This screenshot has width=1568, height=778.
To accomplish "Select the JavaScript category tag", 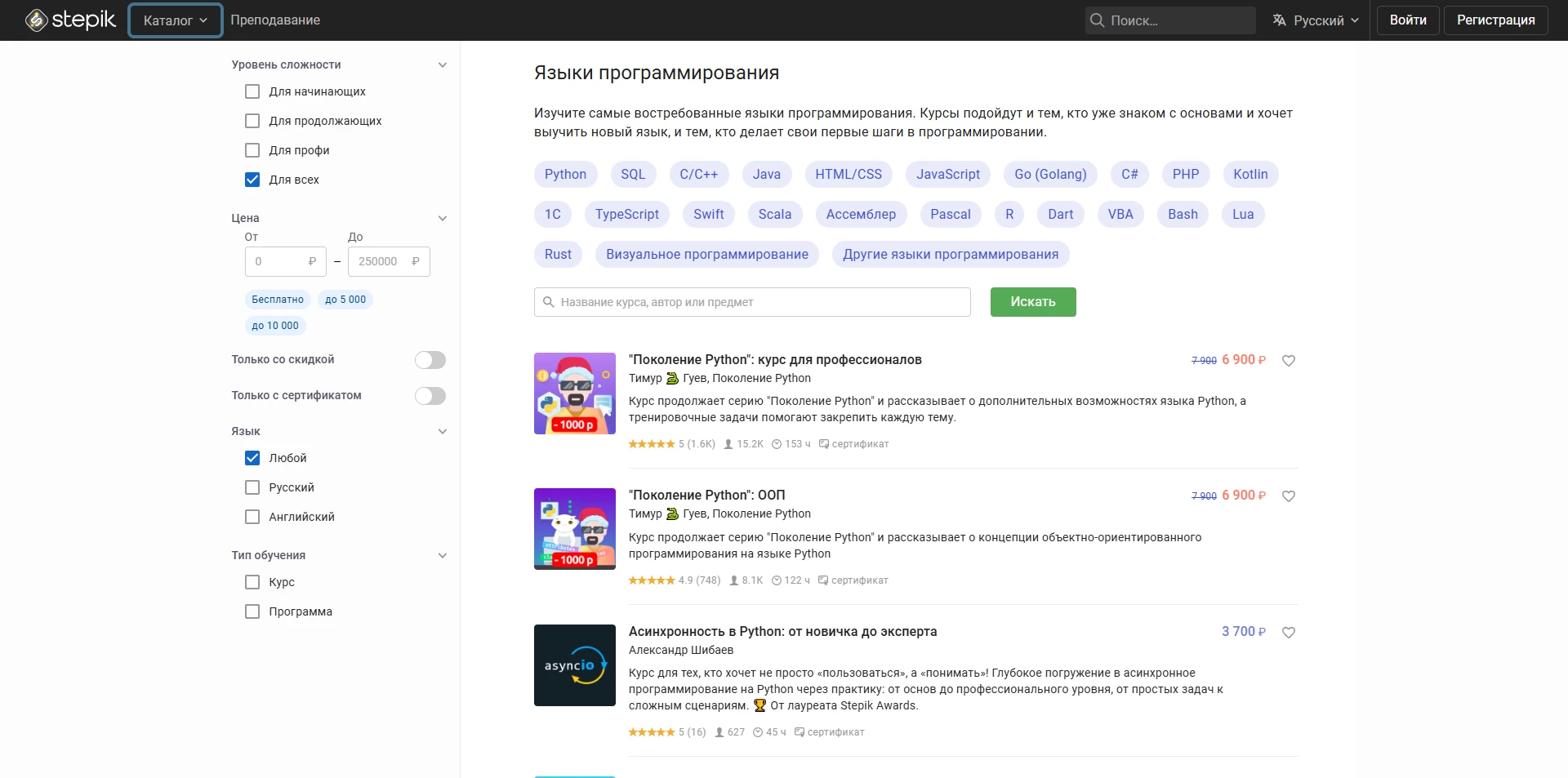I will (x=947, y=175).
